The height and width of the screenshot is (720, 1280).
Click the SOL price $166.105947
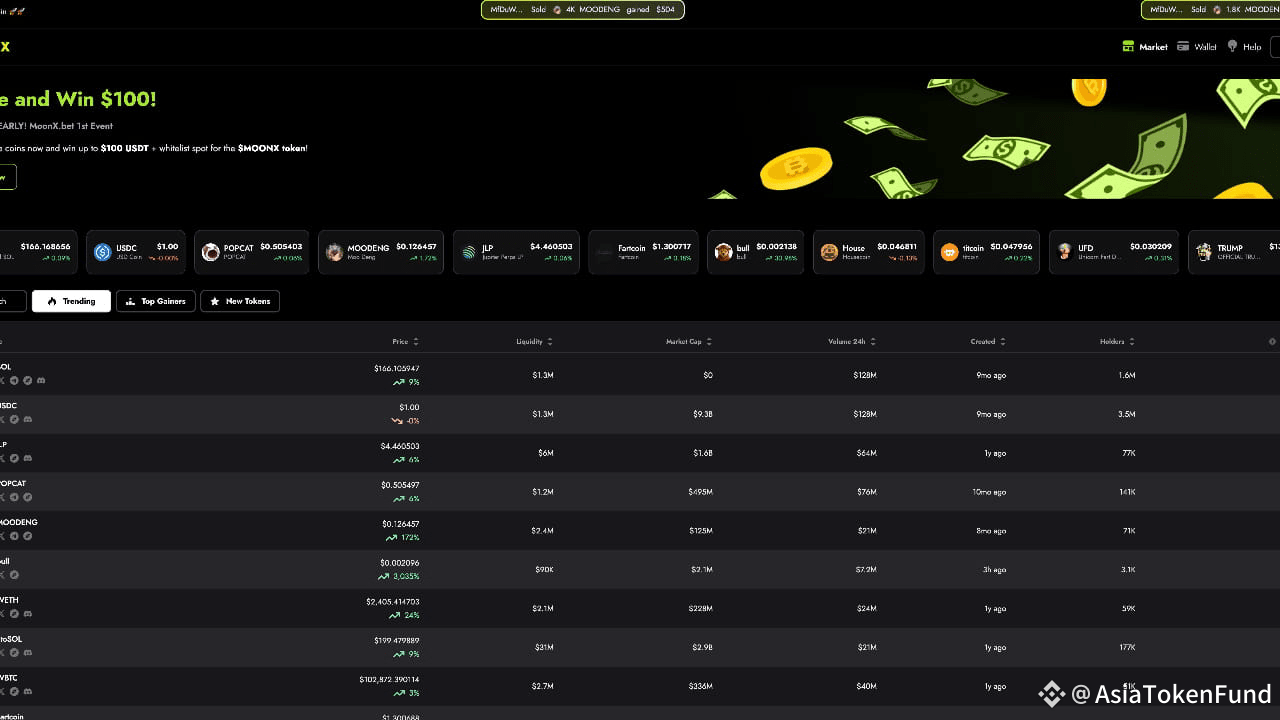coord(396,369)
